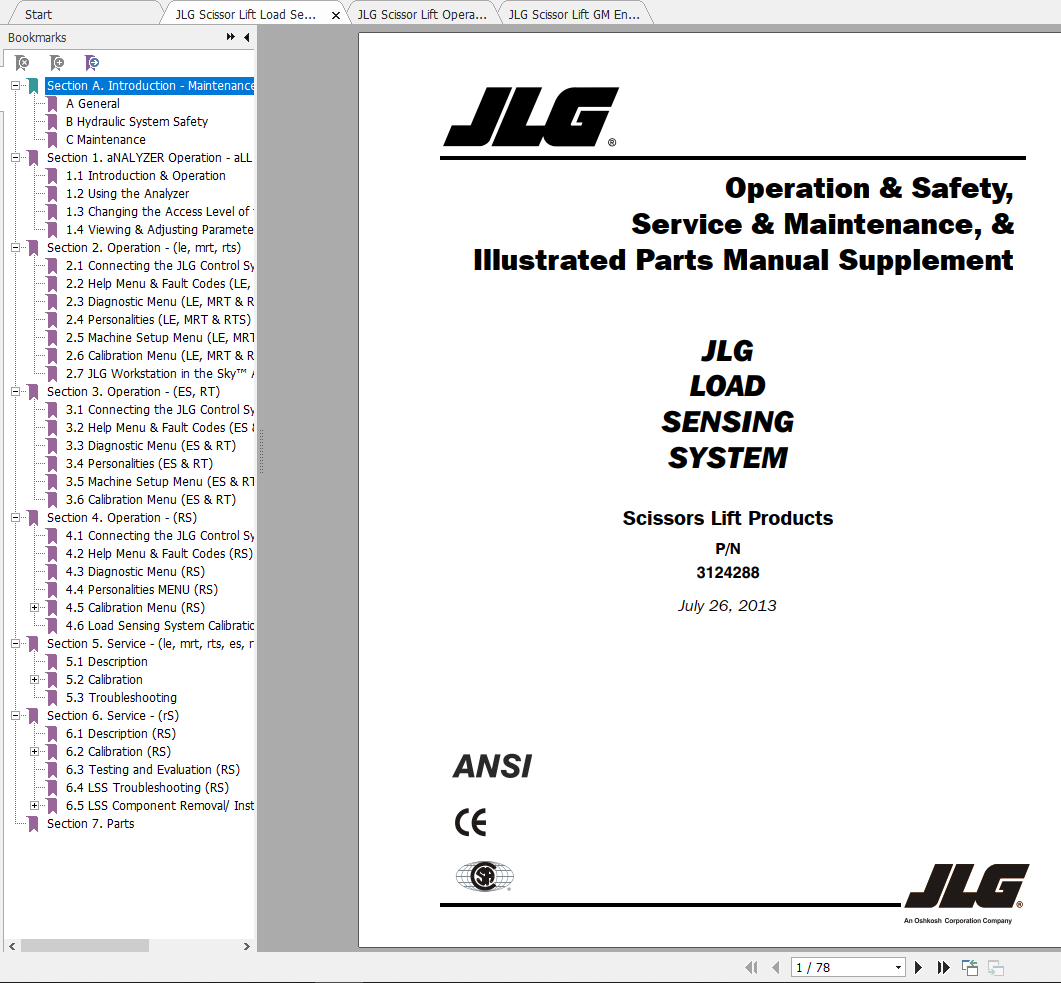
Task: Open bookmark 4.4 Personalities MENU (RS)
Action: coord(142,589)
